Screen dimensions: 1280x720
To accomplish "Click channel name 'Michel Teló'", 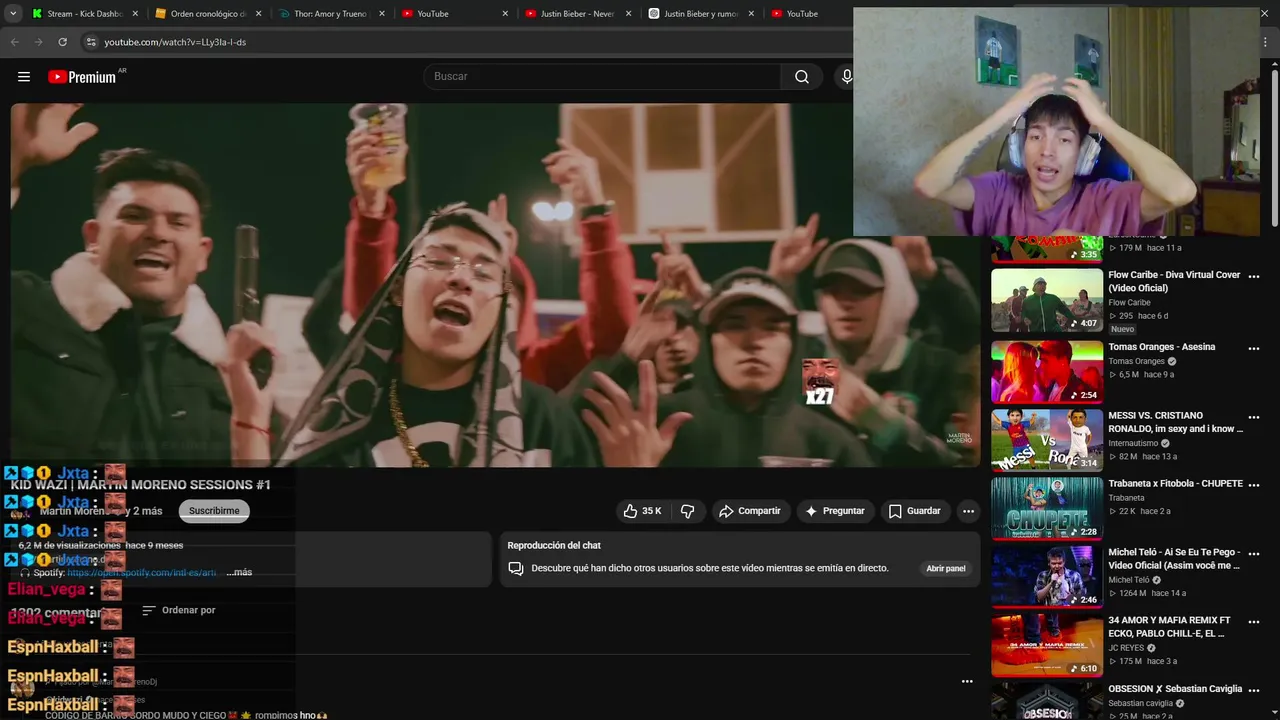I will click(1129, 580).
